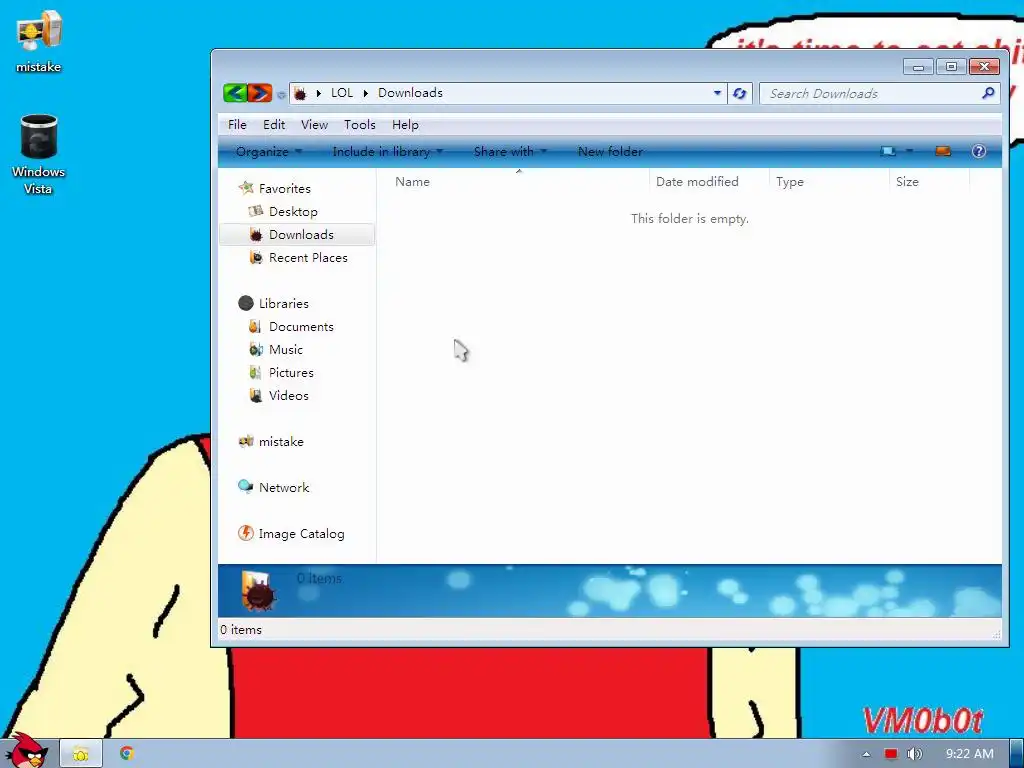Image resolution: width=1024 pixels, height=768 pixels.
Task: Click the search magnifier icon
Action: [988, 93]
